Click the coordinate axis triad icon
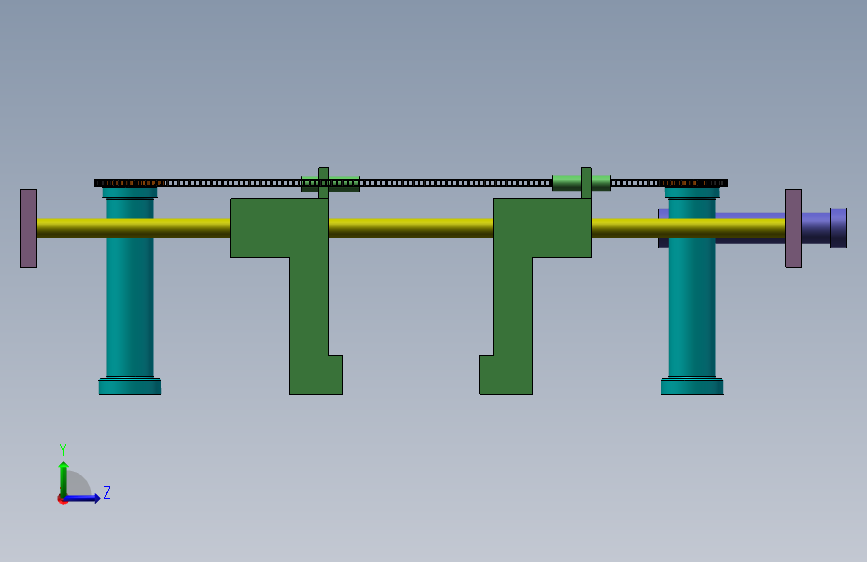This screenshot has width=867, height=562. tap(83, 475)
